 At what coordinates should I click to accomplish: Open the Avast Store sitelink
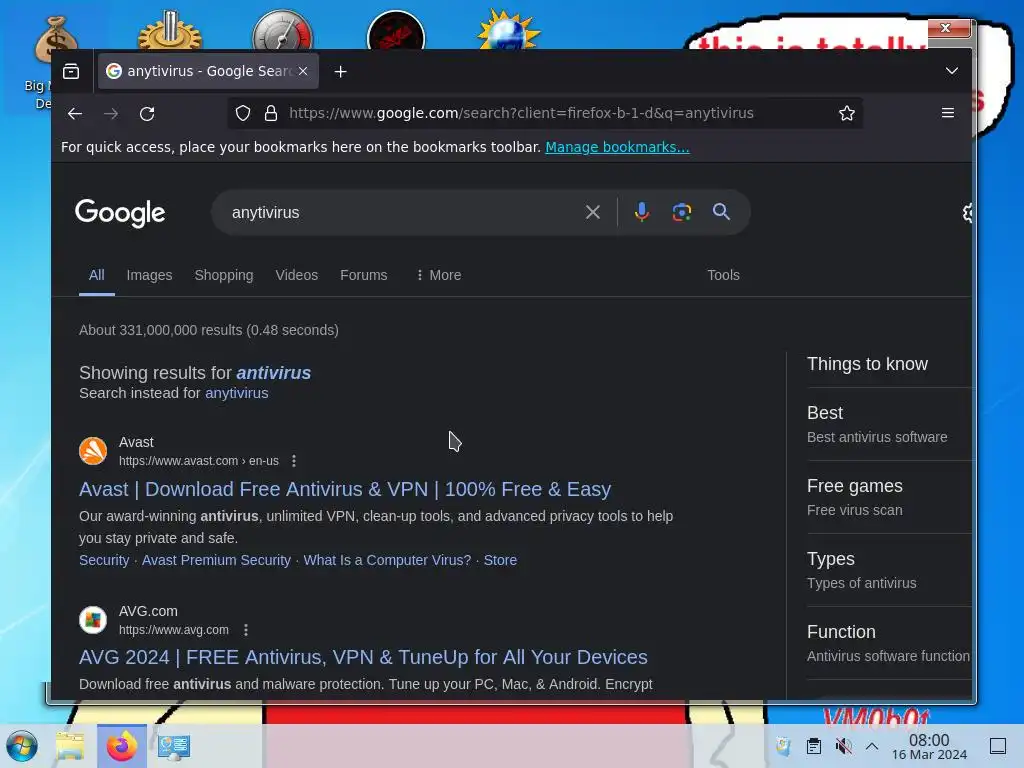tap(500, 560)
